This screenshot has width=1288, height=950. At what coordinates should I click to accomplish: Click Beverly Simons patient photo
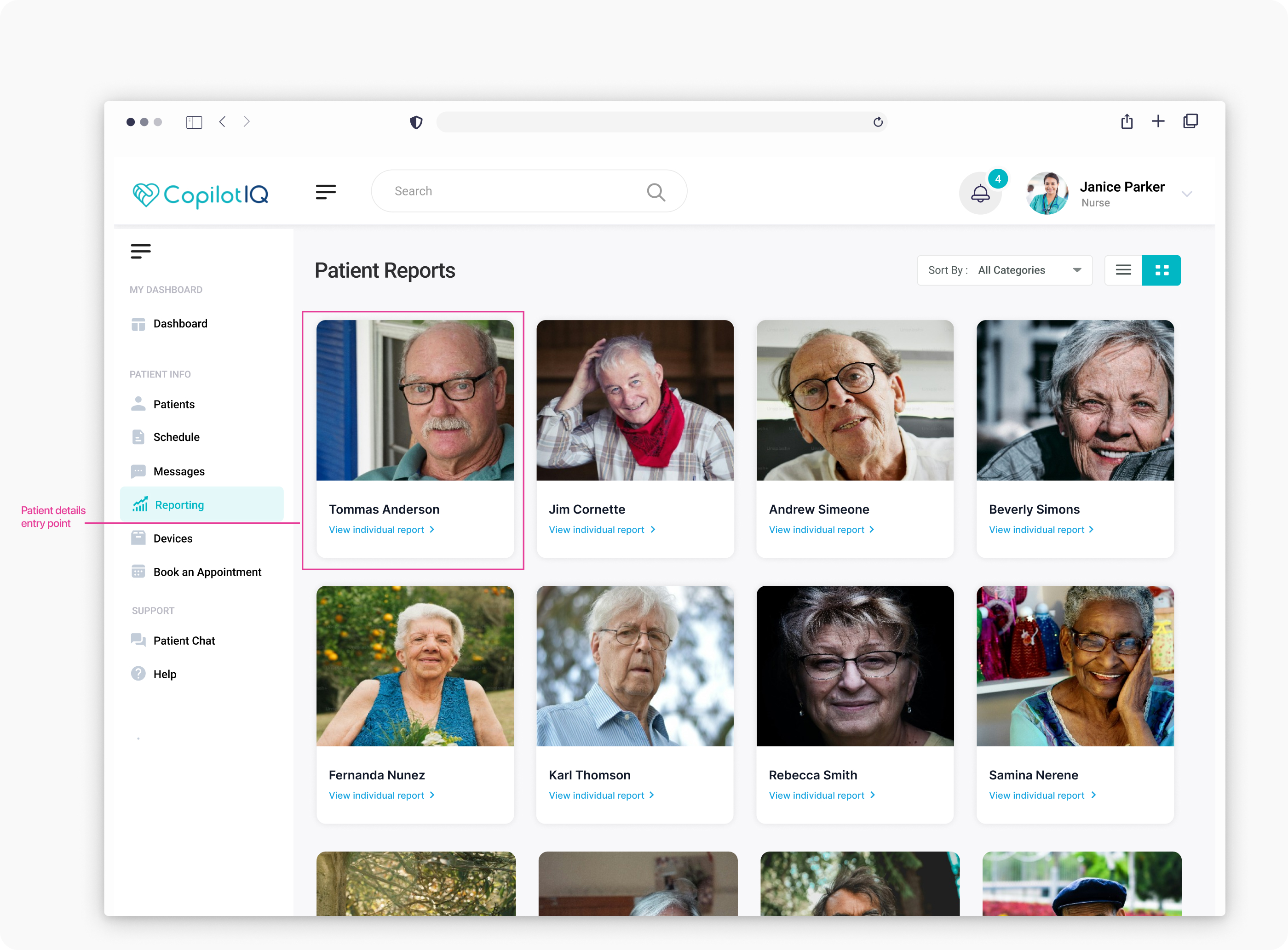point(1075,400)
